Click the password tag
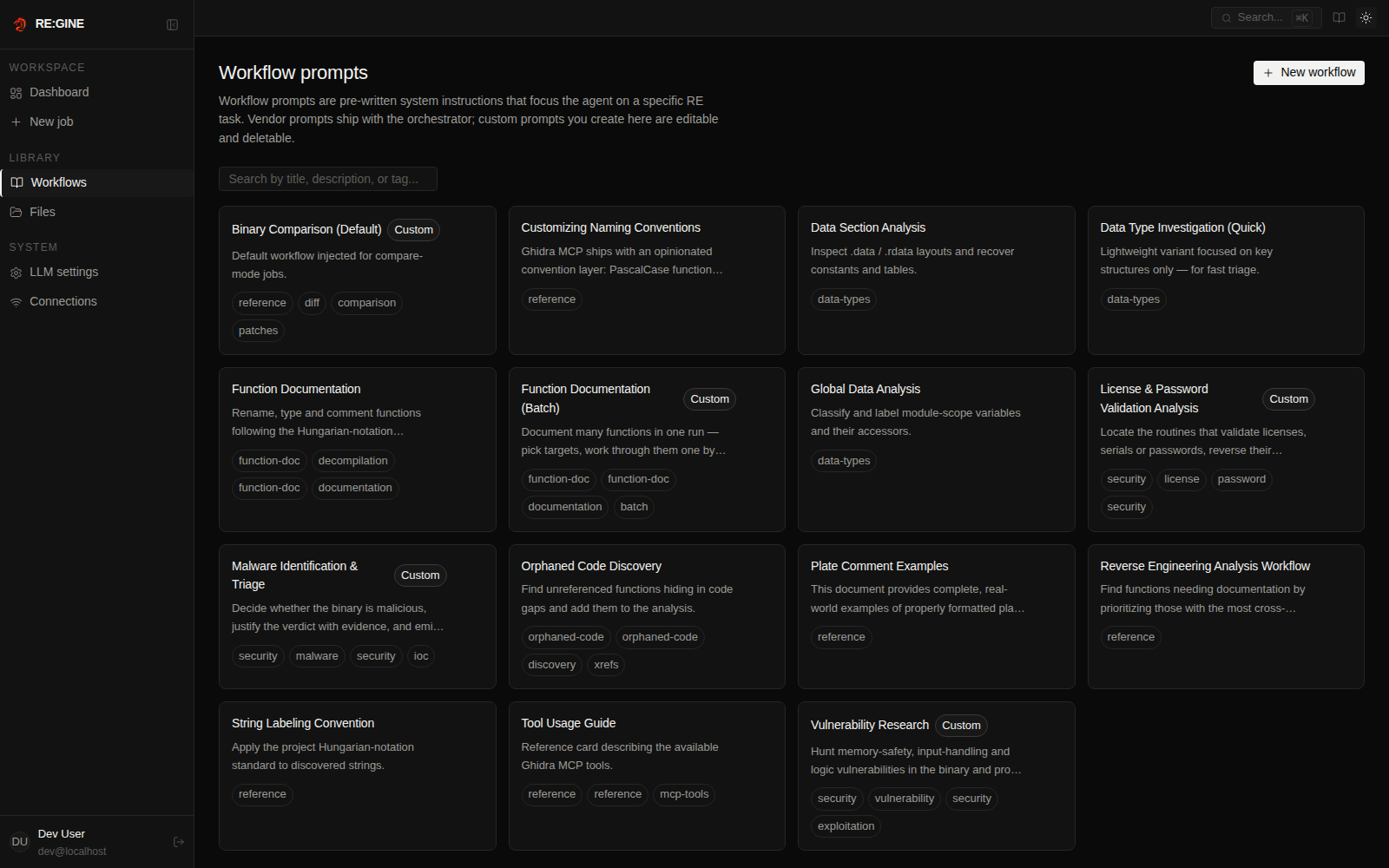Viewport: 1389px width, 868px height. [x=1241, y=479]
